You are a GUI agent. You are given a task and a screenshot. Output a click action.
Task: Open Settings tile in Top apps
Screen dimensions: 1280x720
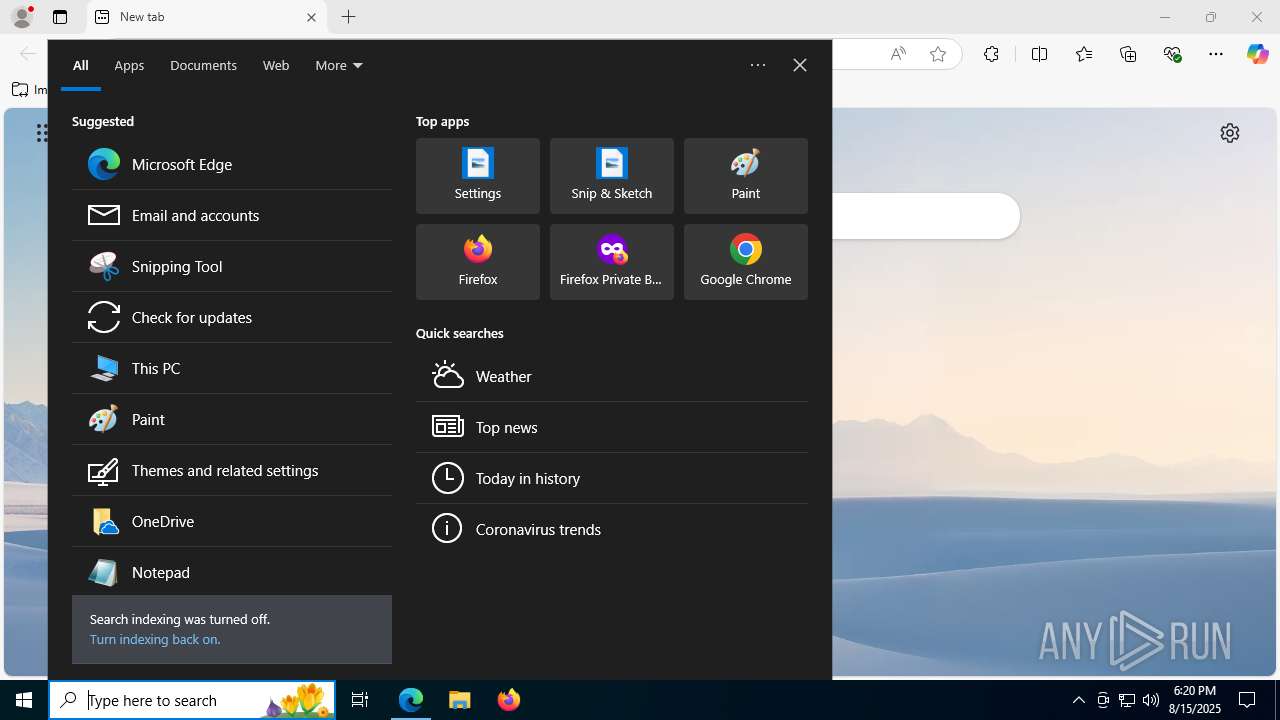pyautogui.click(x=478, y=176)
